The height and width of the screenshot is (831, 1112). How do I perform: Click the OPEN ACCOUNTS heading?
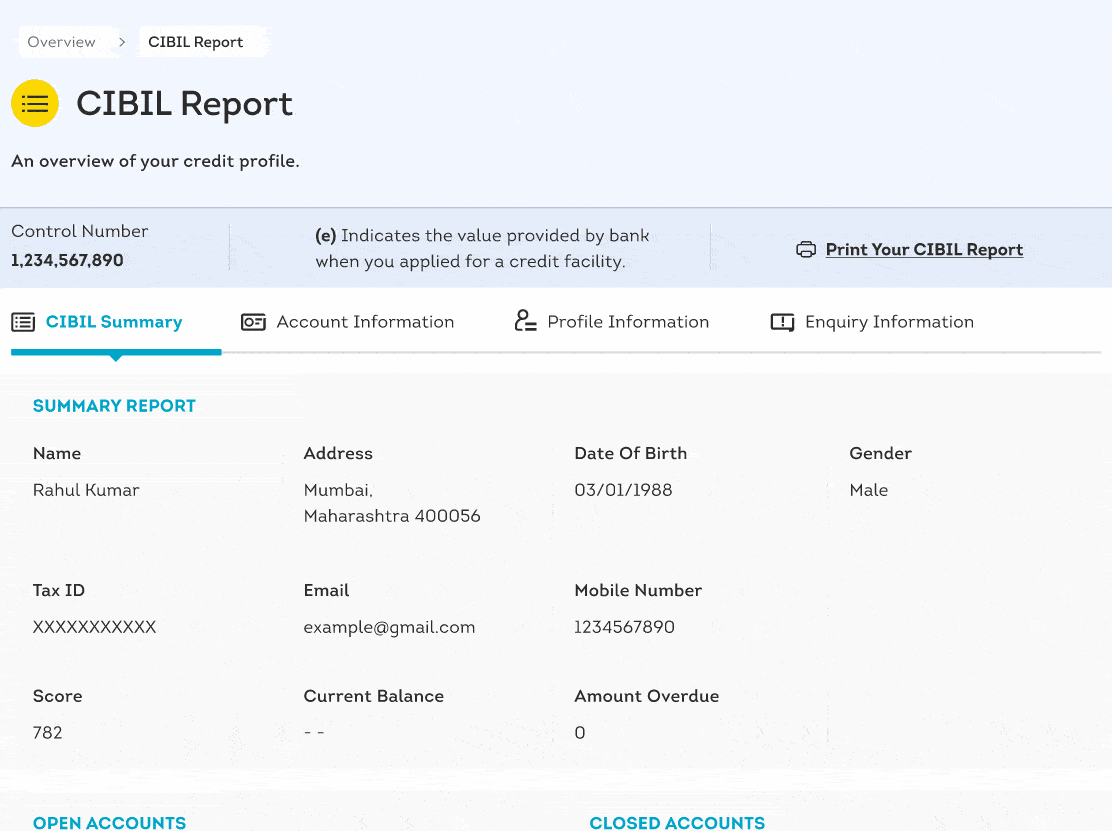click(109, 822)
